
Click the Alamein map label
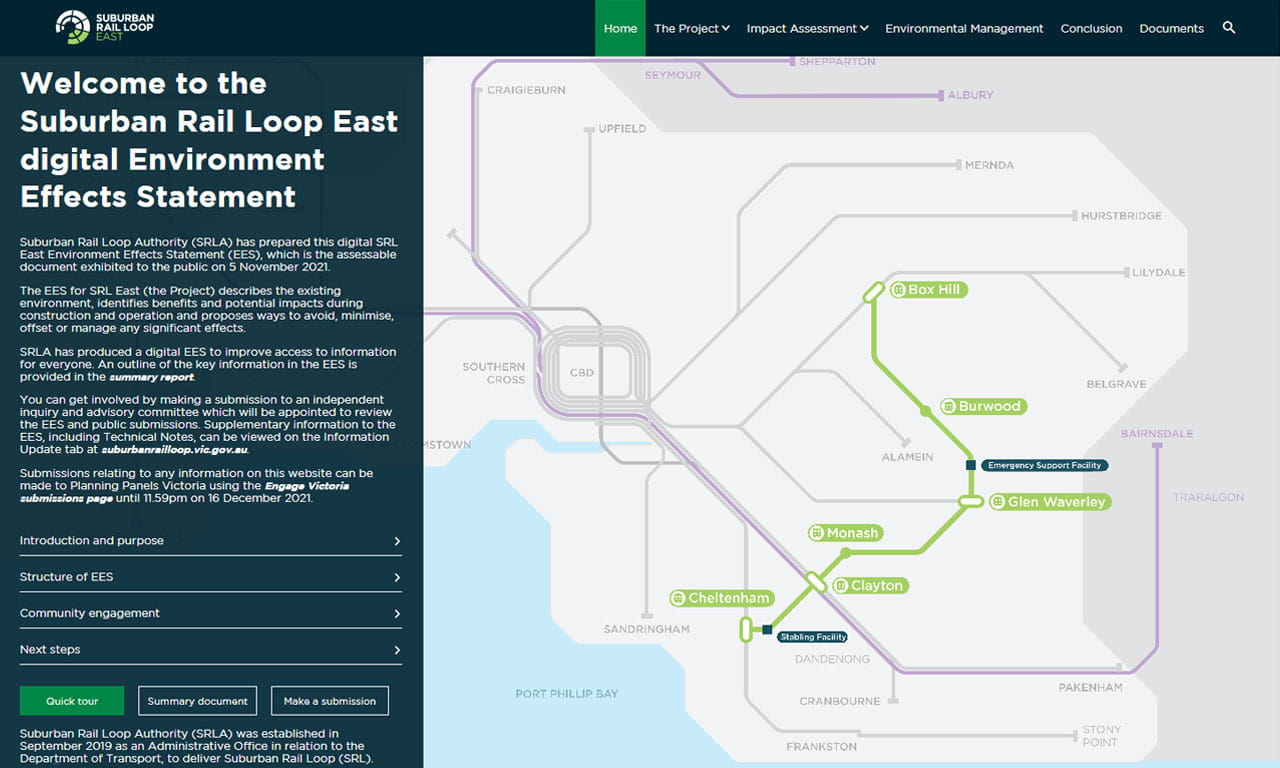click(908, 457)
